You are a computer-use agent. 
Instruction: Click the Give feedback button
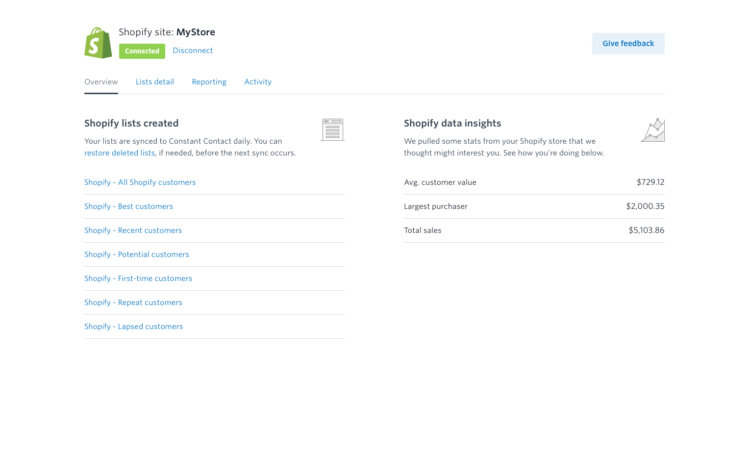coord(628,44)
